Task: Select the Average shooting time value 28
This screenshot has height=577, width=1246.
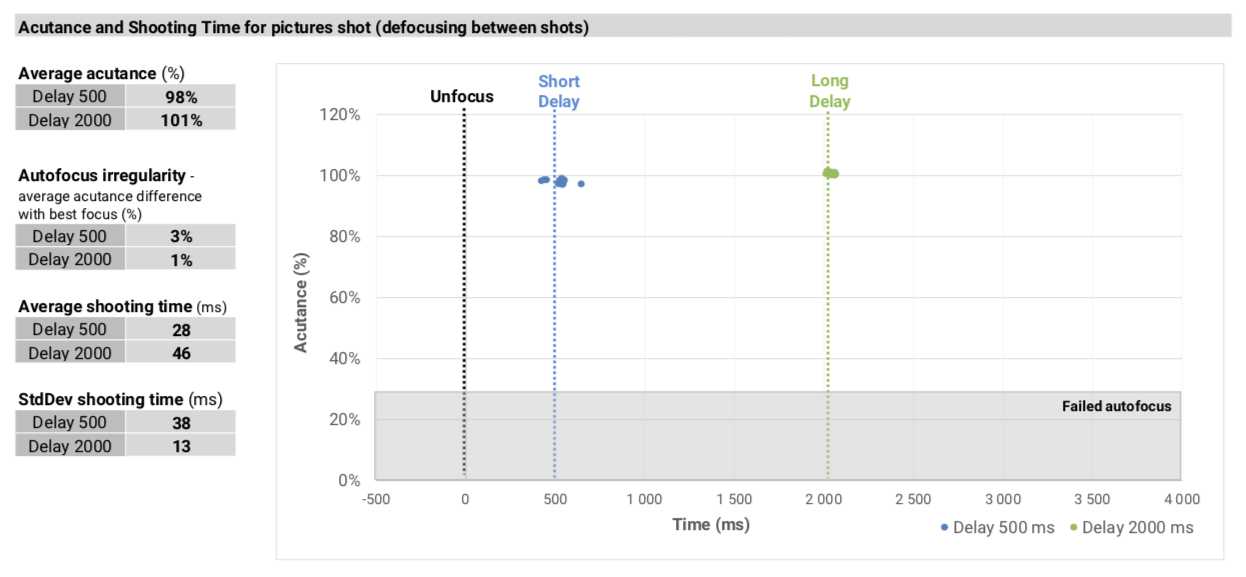Action: [x=181, y=329]
